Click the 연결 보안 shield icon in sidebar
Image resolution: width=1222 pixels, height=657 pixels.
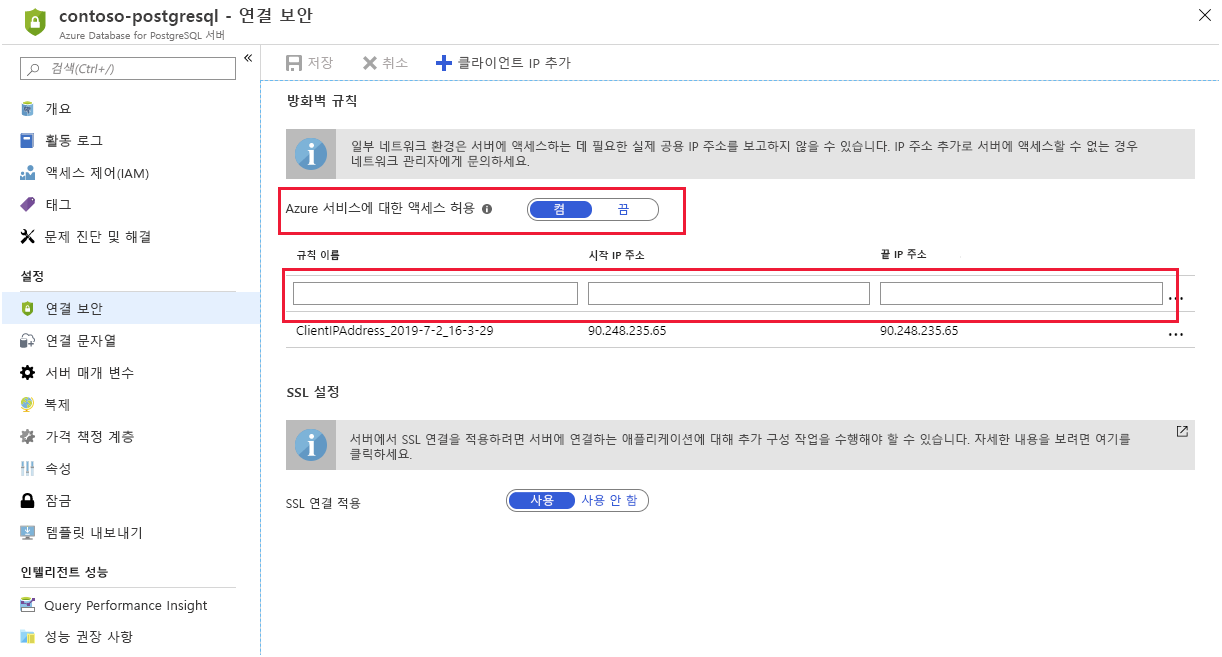28,308
